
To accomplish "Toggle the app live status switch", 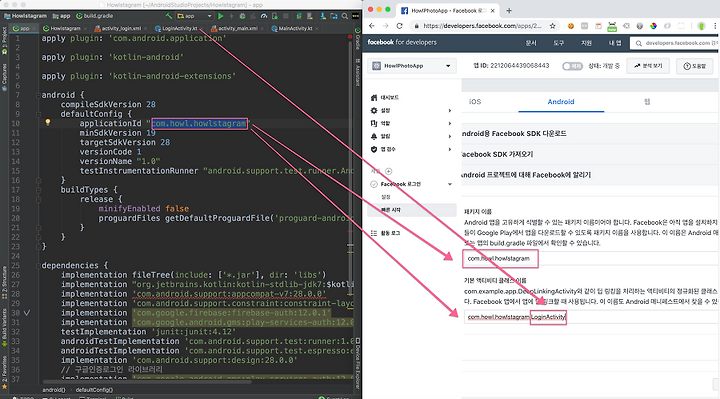I will click(572, 66).
